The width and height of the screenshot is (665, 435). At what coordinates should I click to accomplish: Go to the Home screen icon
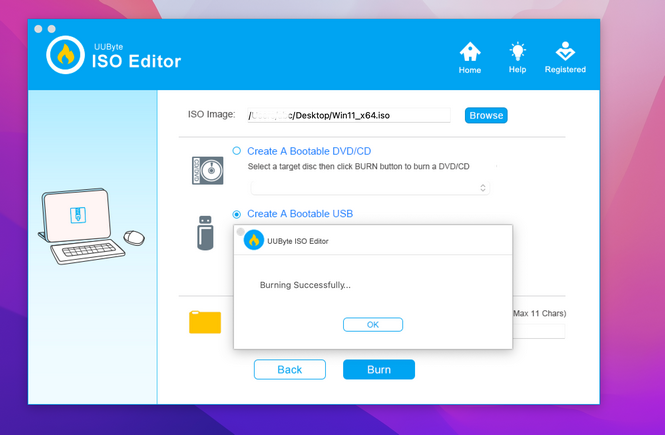point(470,52)
